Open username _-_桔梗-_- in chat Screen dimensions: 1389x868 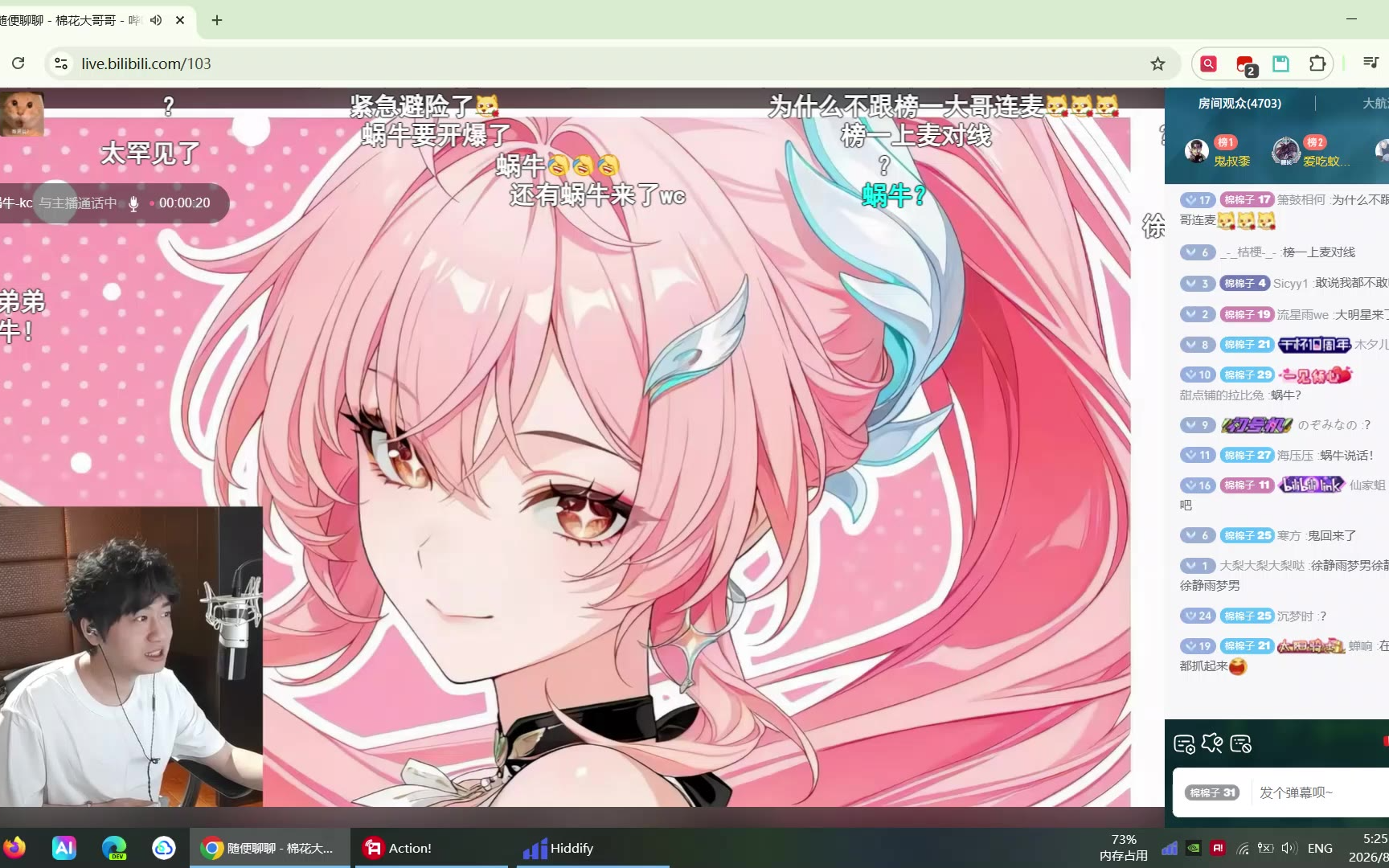click(x=1248, y=252)
